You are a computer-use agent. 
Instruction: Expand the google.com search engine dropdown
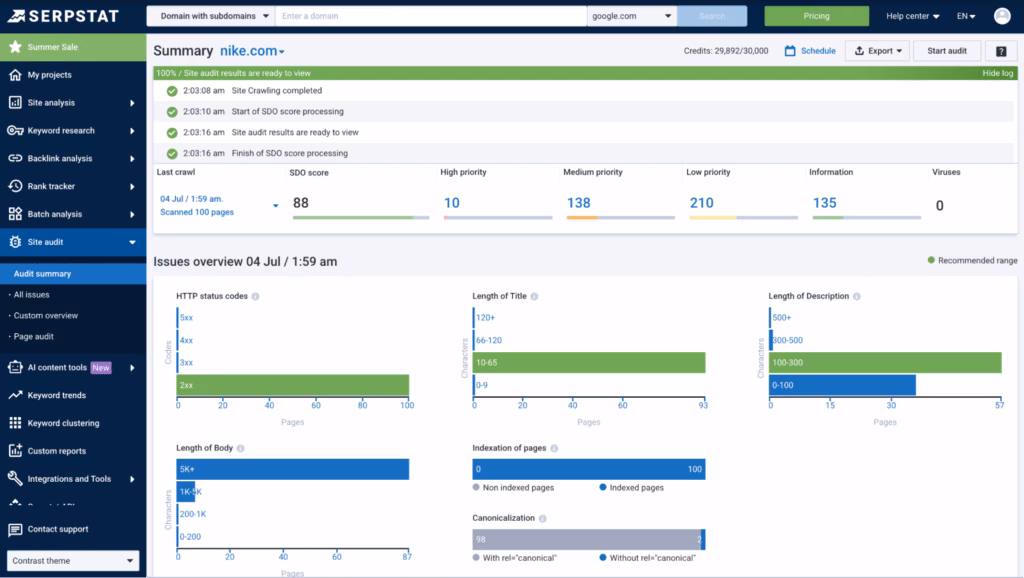point(632,16)
